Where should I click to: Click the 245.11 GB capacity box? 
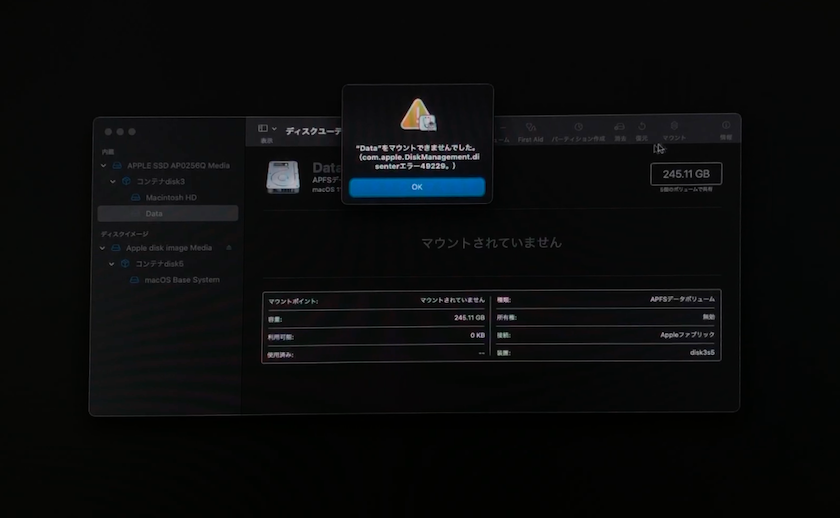click(x=686, y=174)
